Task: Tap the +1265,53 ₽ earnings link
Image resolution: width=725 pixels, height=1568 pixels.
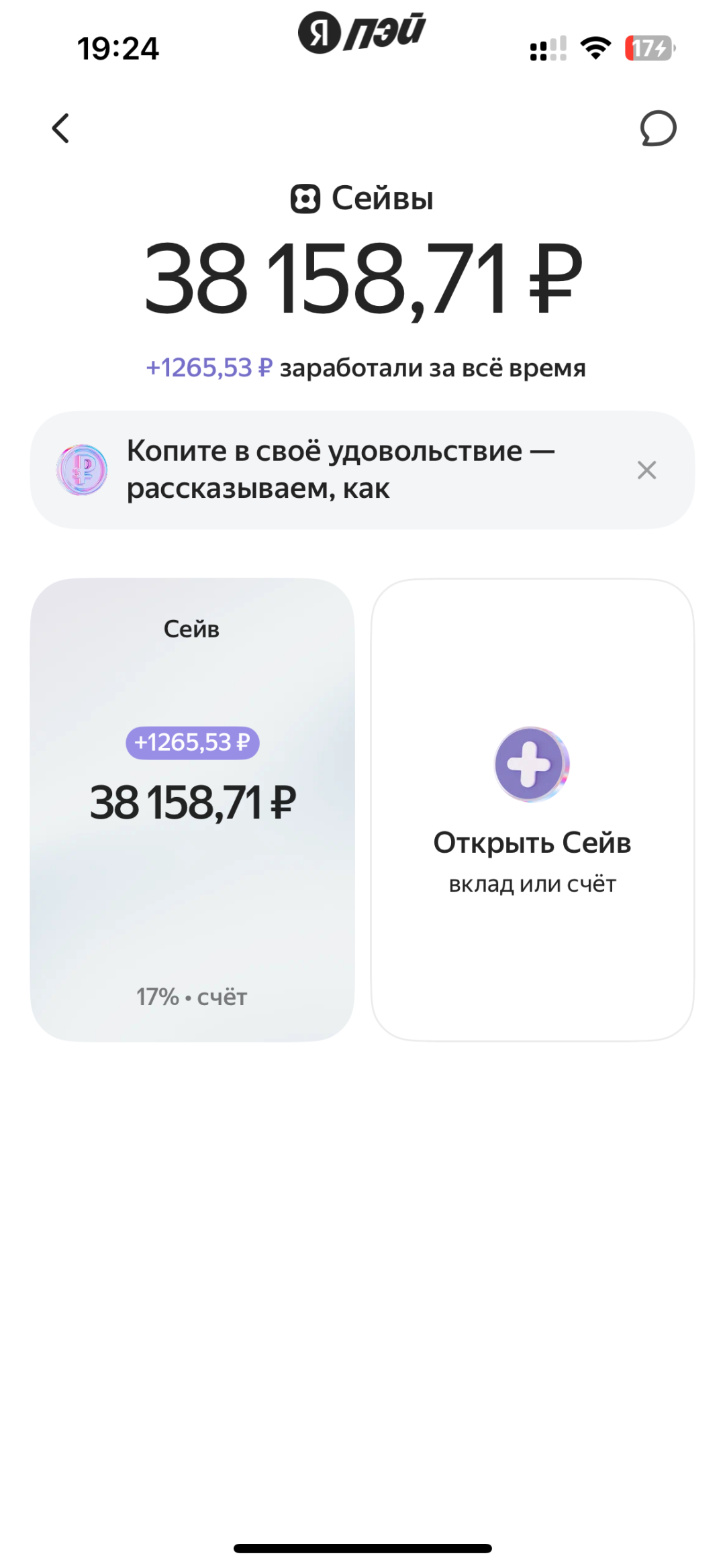Action: (x=208, y=366)
